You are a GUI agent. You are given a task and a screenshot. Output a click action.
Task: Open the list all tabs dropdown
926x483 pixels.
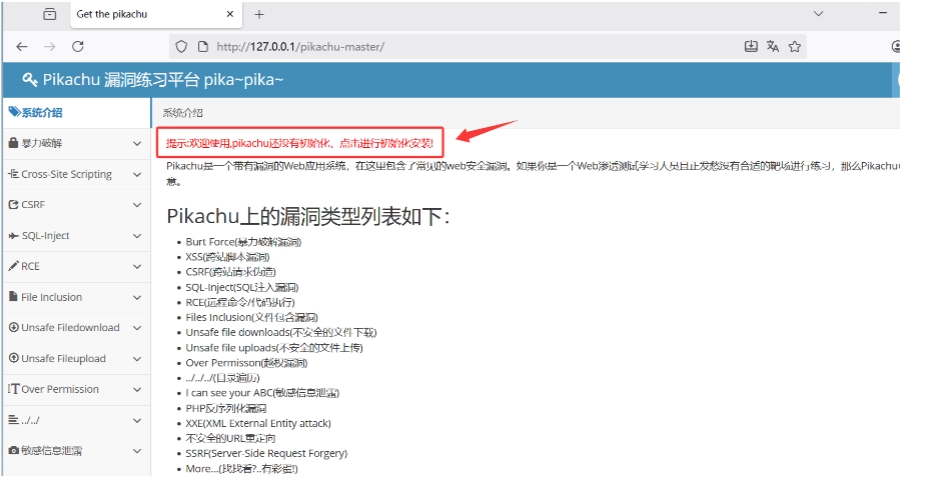(x=819, y=14)
